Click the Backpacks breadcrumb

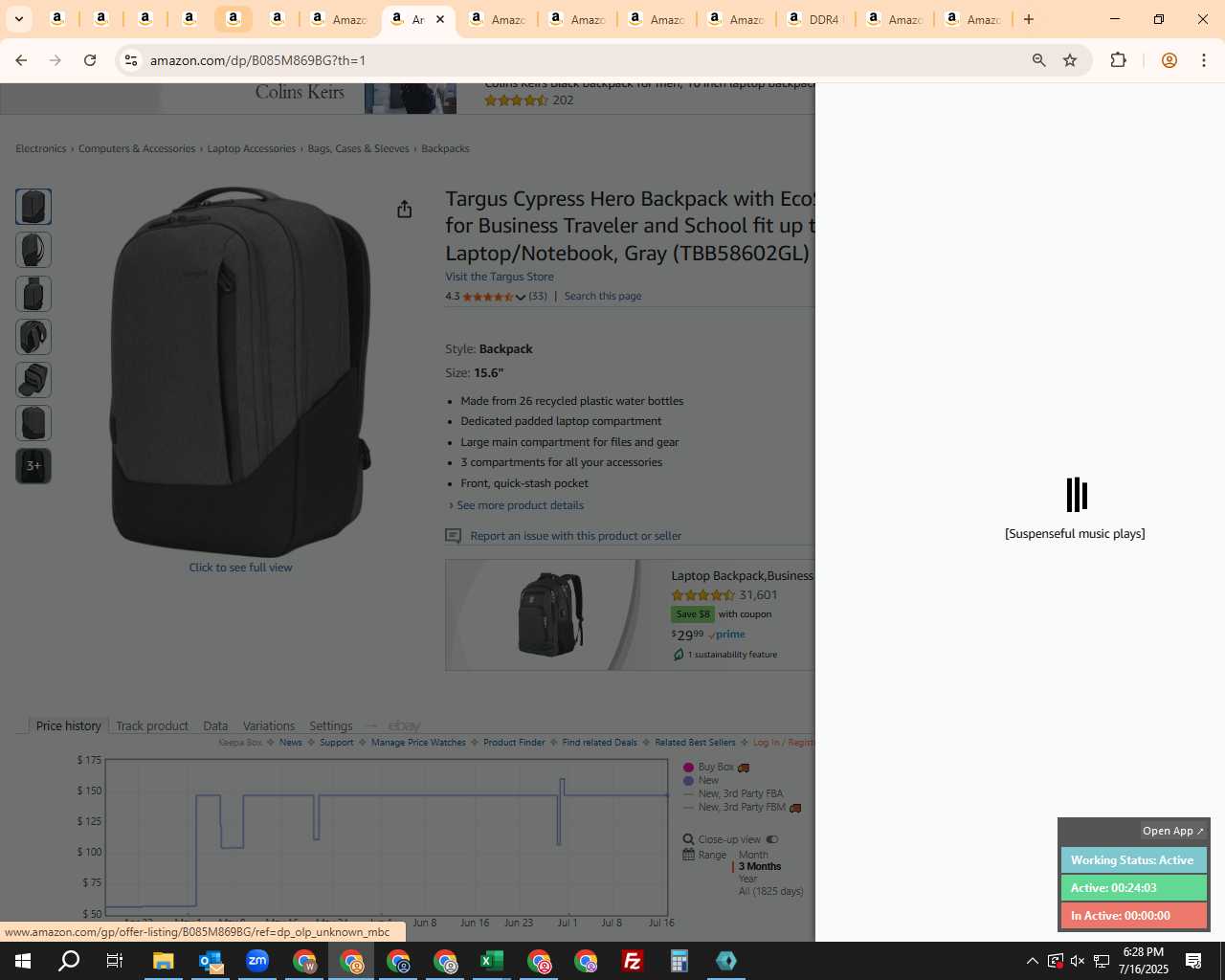pyautogui.click(x=445, y=148)
